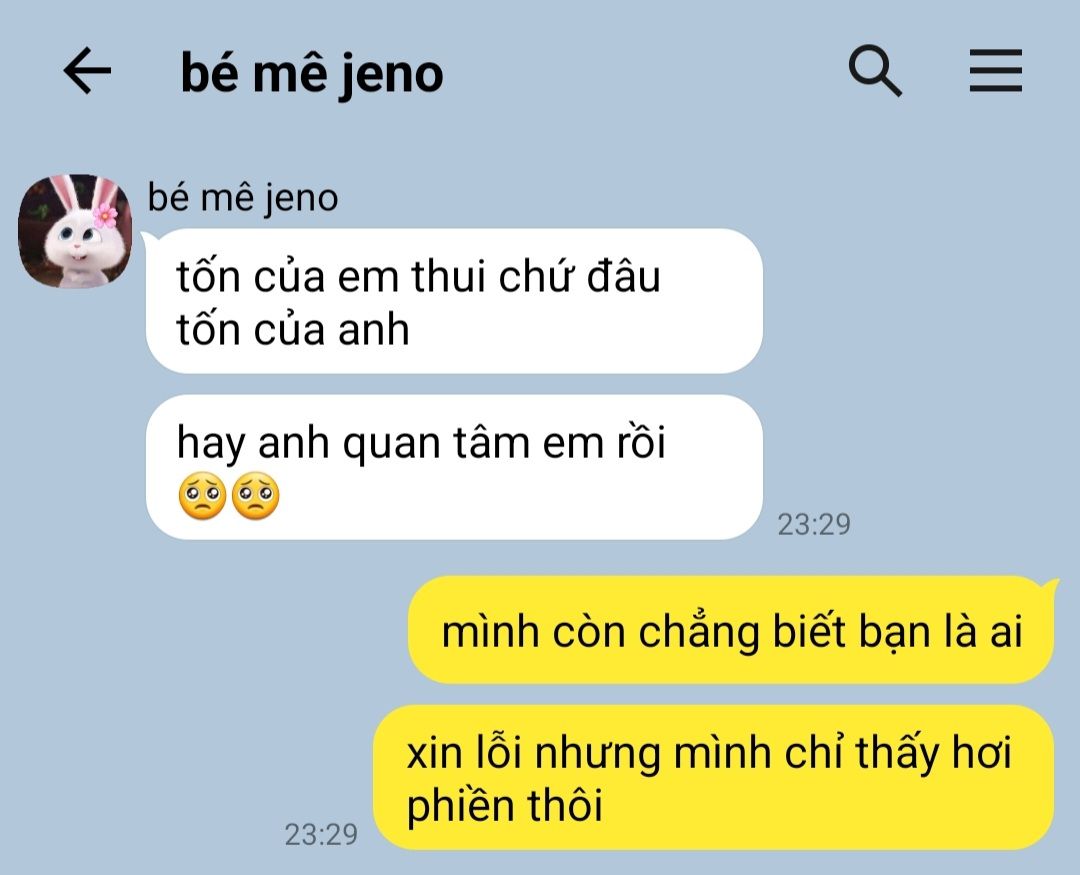Tap the line tốn của anh
The height and width of the screenshot is (875, 1080).
[293, 329]
